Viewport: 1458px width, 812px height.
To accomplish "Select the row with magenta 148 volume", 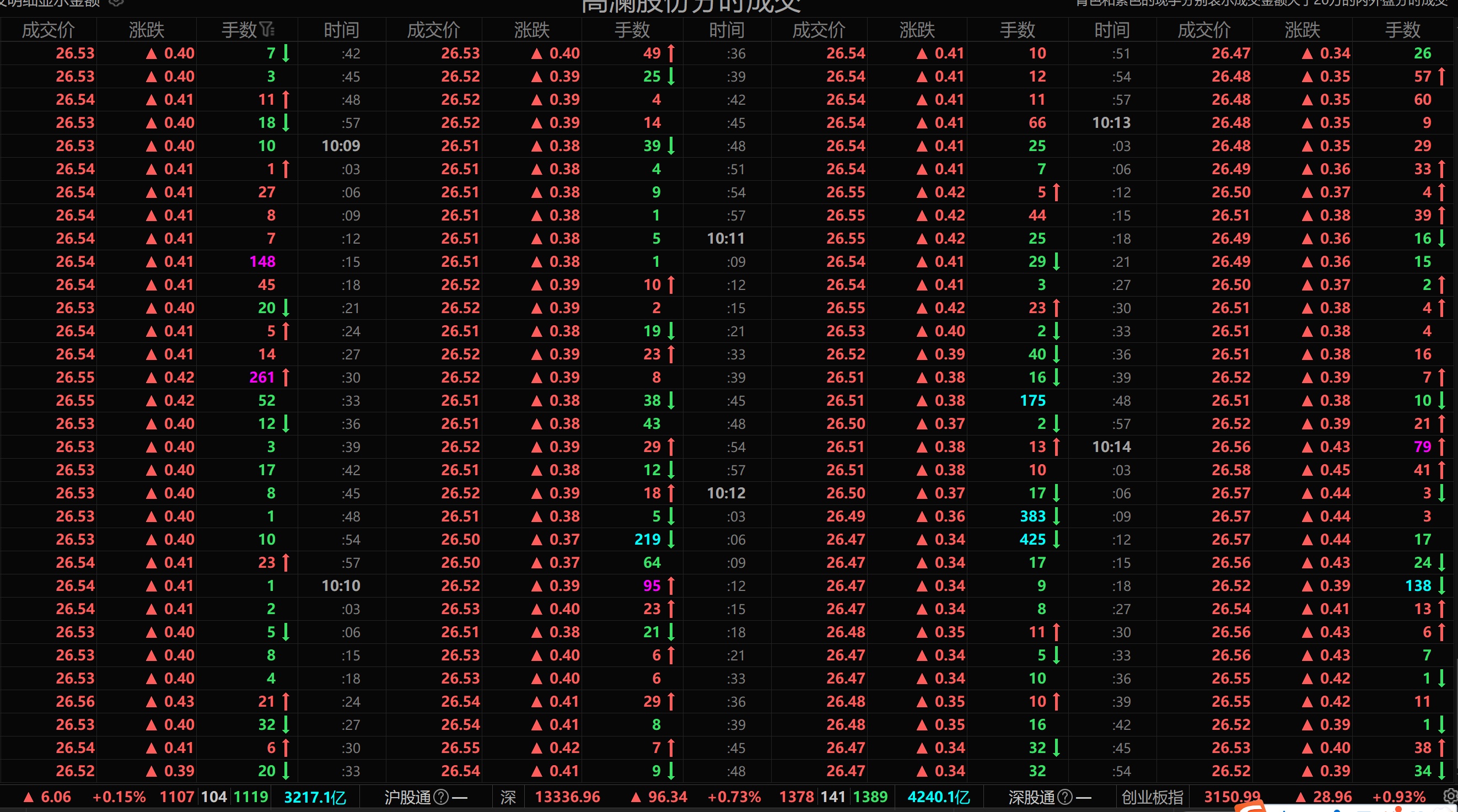I will (x=262, y=261).
